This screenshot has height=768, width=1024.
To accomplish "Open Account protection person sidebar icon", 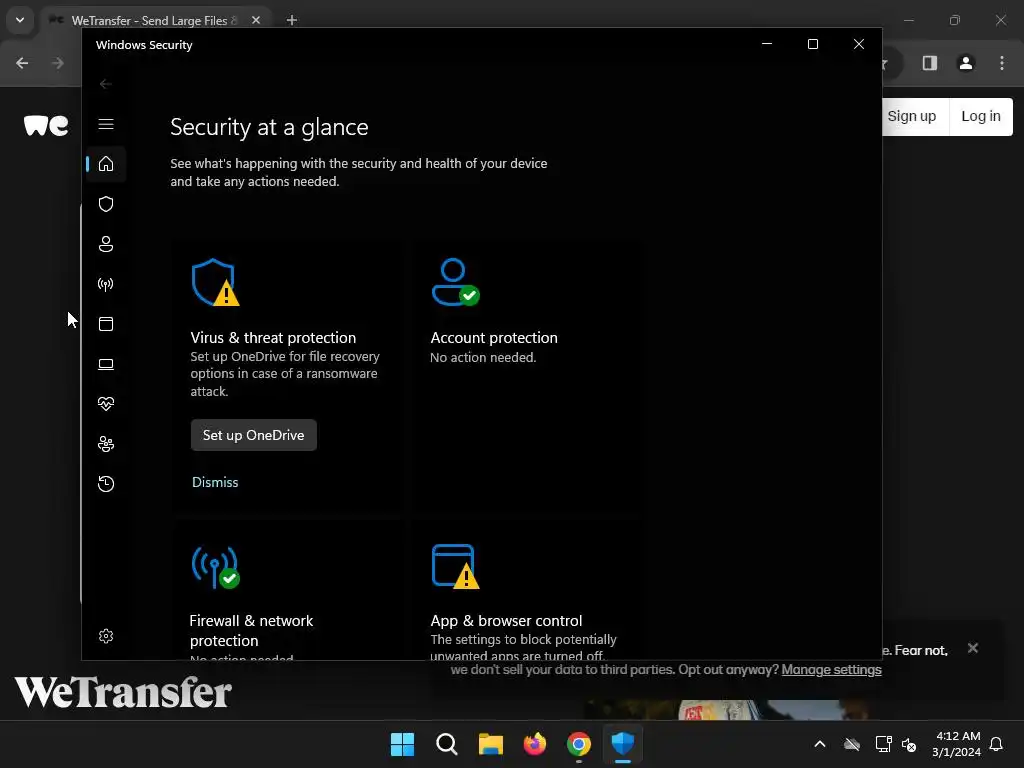I will tap(106, 244).
